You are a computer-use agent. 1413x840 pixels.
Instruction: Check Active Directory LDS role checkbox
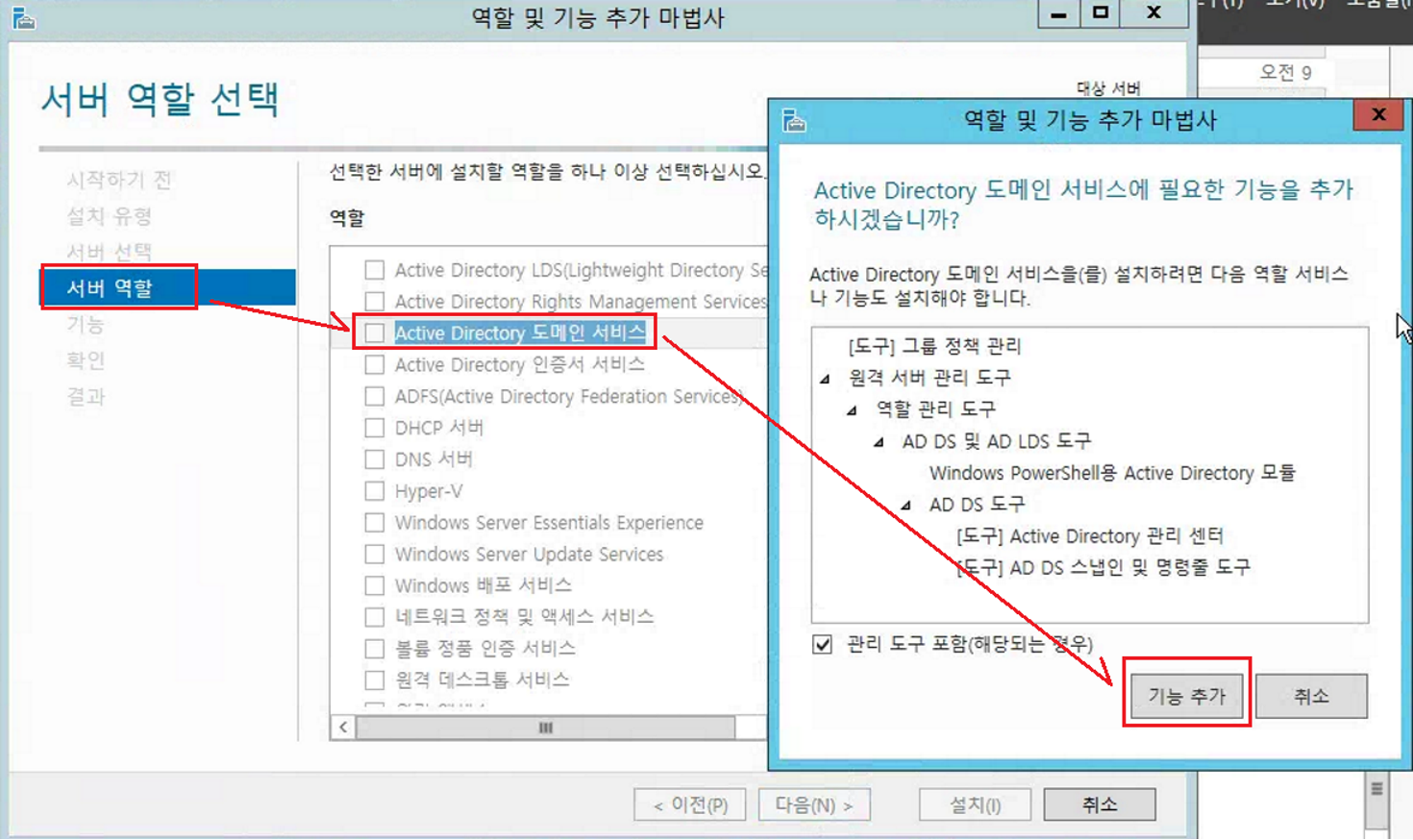click(375, 270)
